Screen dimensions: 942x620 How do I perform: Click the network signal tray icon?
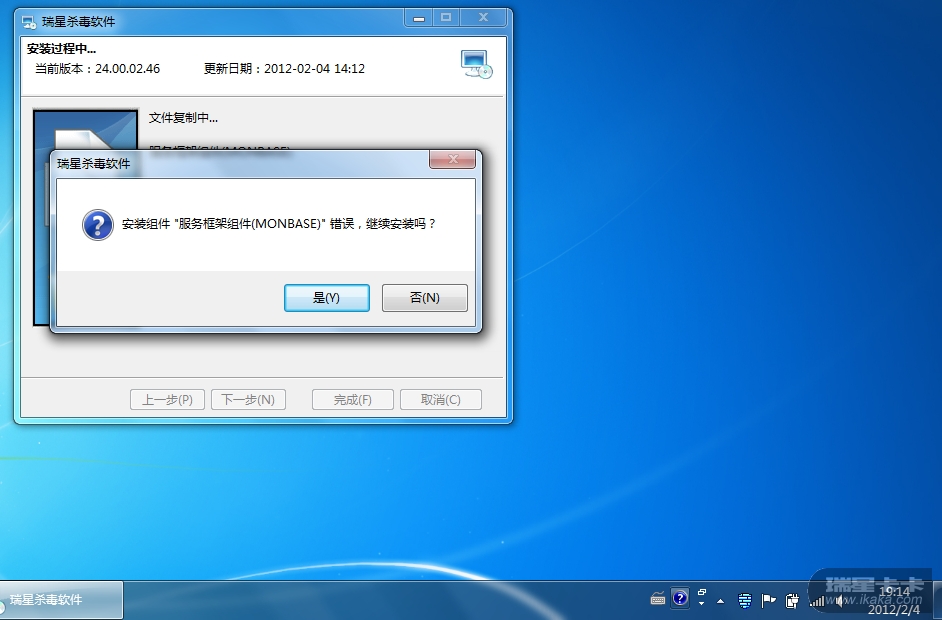point(817,600)
